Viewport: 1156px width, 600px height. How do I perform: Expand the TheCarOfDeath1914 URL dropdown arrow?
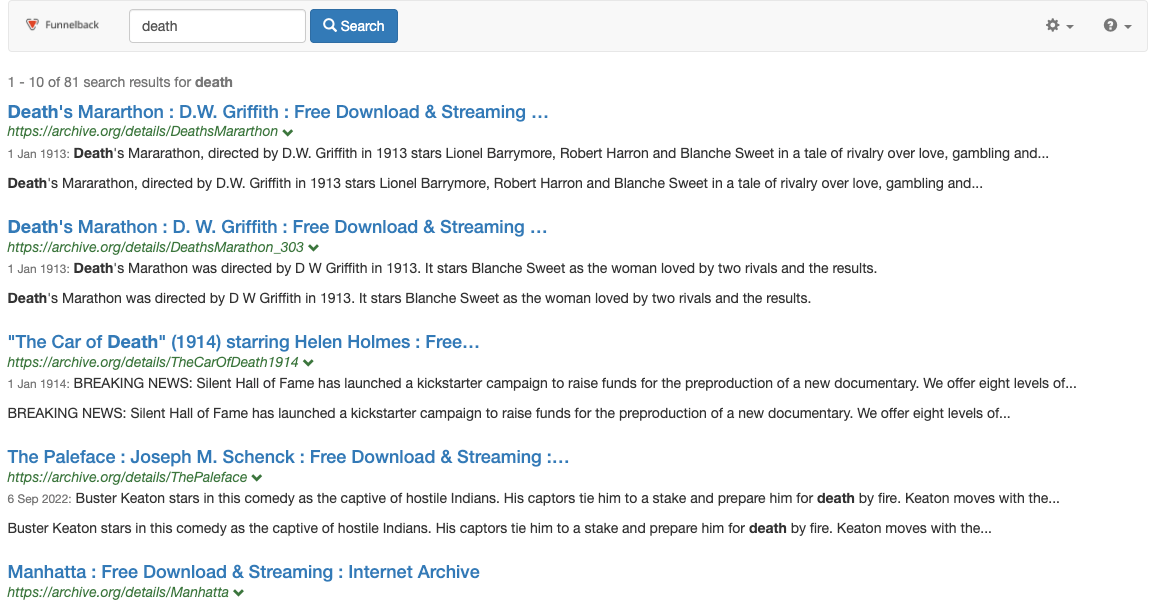(309, 363)
